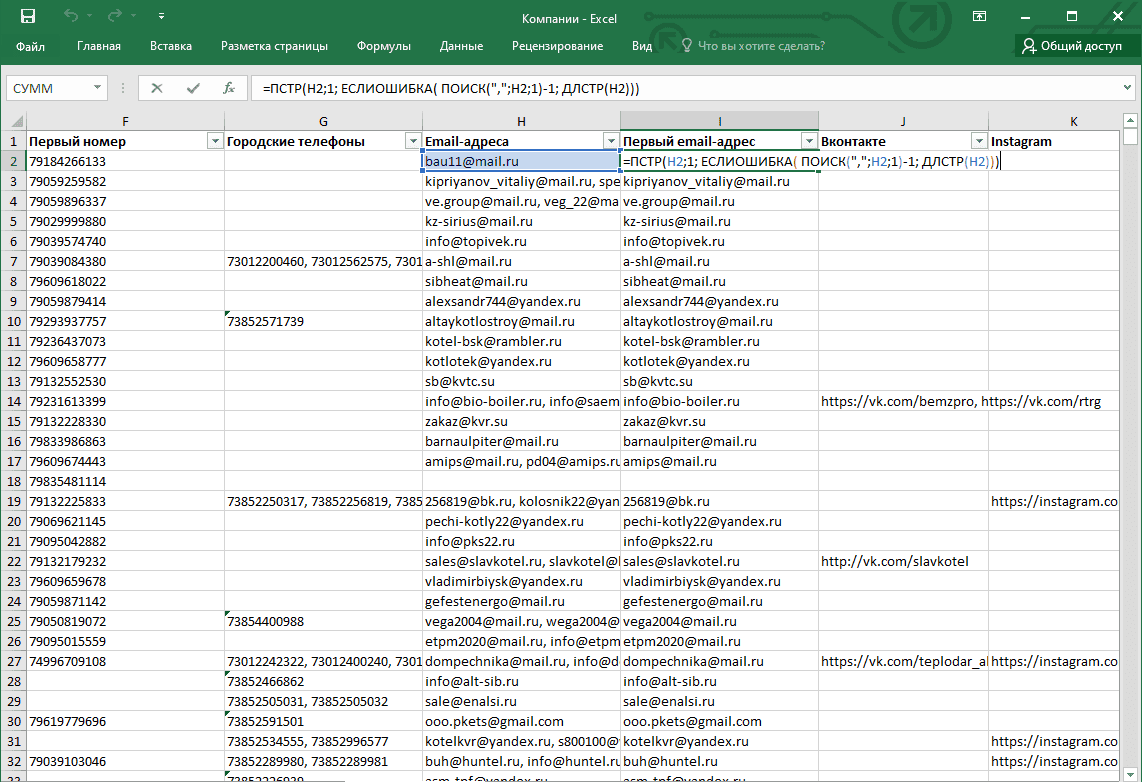Click cell with bau11@mail.ru
The height and width of the screenshot is (782, 1142).
click(521, 161)
